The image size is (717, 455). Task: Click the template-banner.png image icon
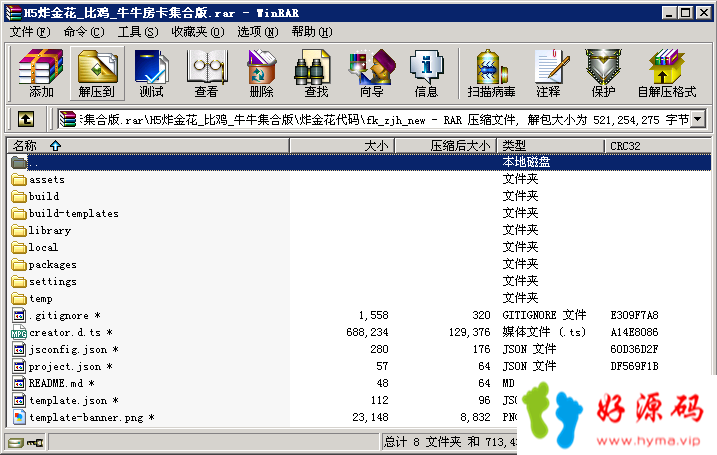(x=19, y=417)
